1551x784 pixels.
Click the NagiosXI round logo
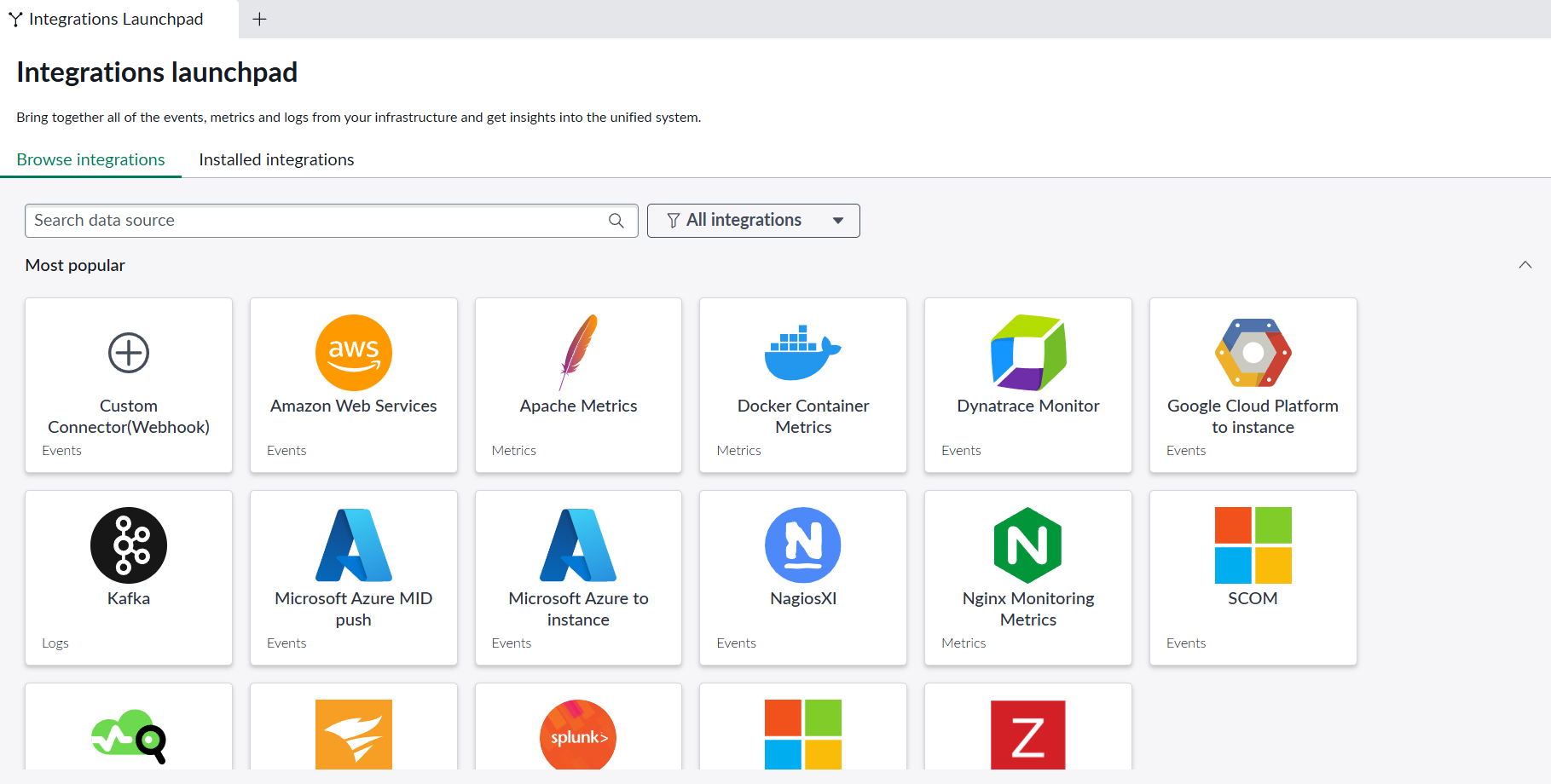(x=803, y=545)
